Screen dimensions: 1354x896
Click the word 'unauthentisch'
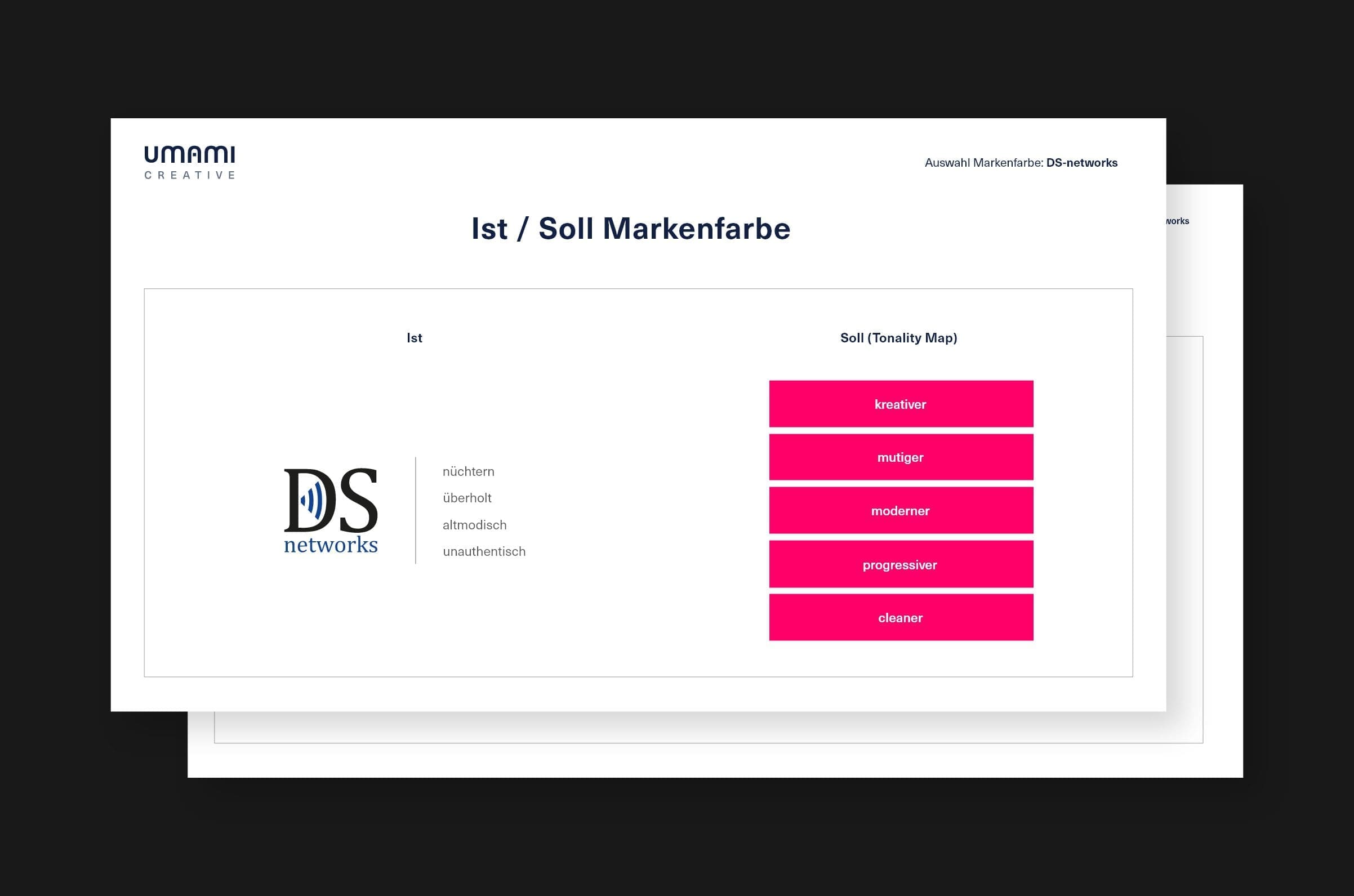coord(484,551)
